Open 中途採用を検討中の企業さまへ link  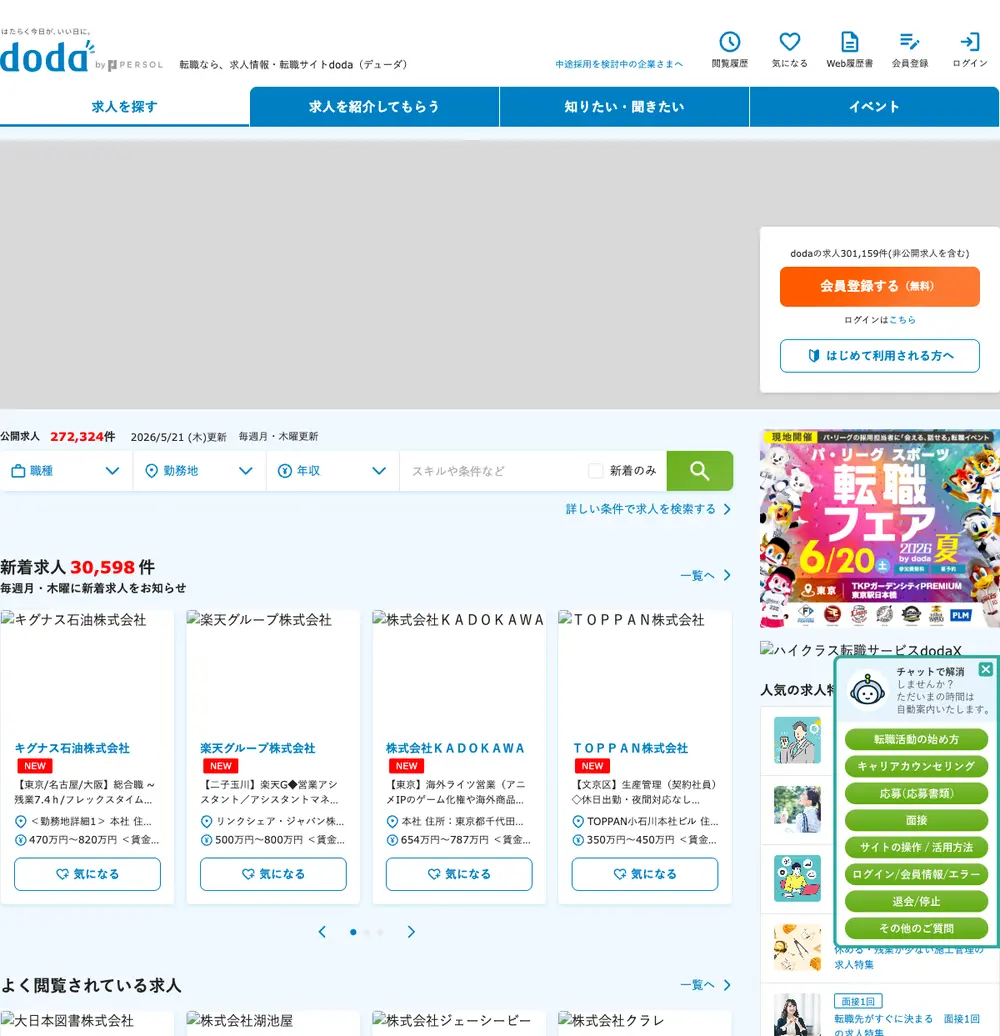coord(619,64)
